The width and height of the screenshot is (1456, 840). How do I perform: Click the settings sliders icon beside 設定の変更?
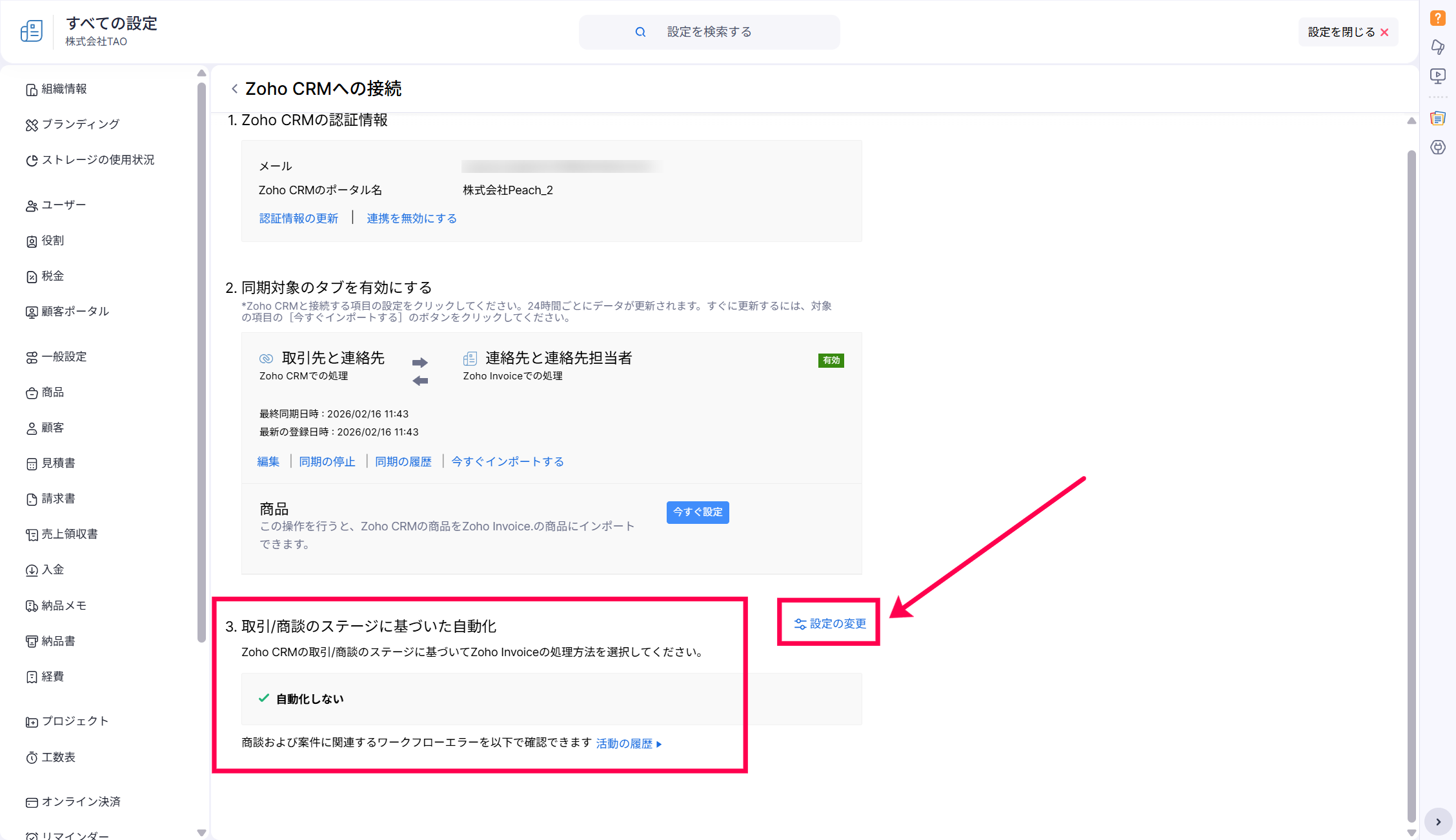pyautogui.click(x=800, y=624)
